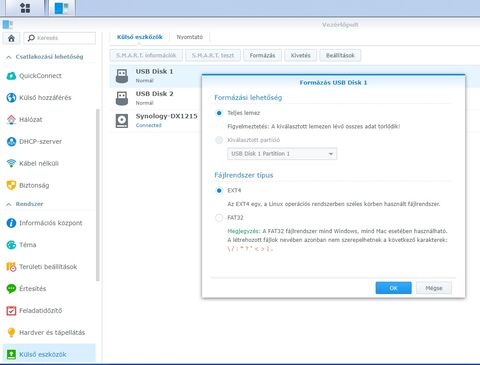Open Külső eszközök upload icon
The width and height of the screenshot is (480, 365).
click(11, 354)
